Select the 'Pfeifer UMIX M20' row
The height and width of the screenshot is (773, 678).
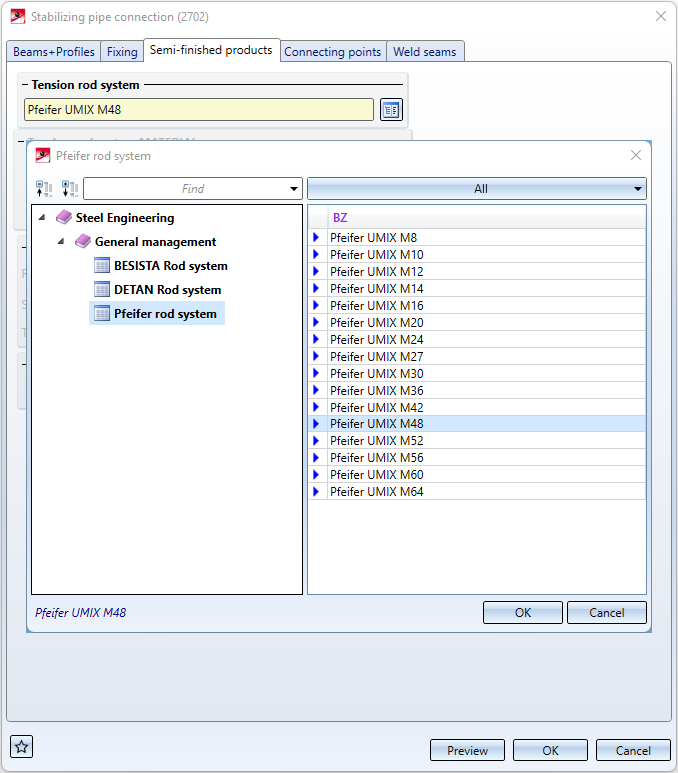click(x=477, y=322)
